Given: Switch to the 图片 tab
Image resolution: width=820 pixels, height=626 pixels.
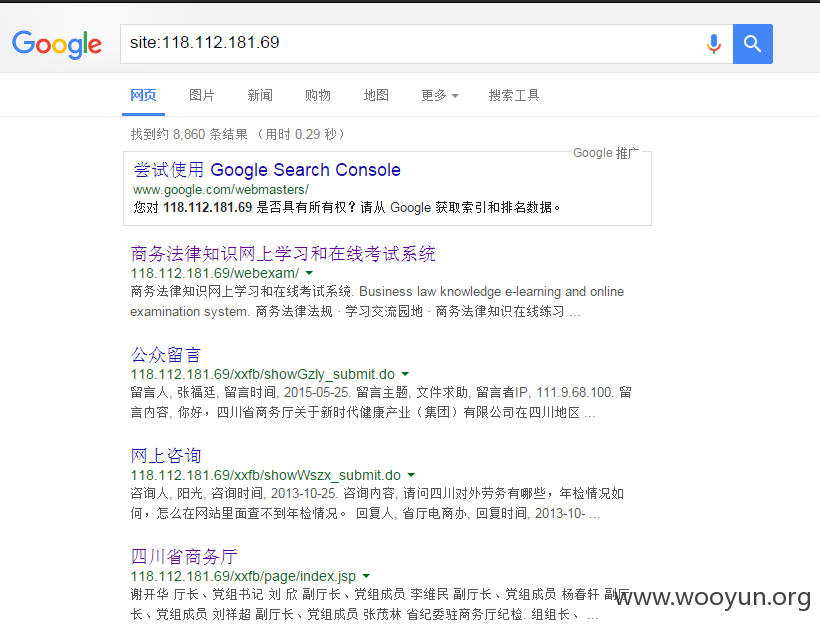Looking at the screenshot, I should pos(202,95).
